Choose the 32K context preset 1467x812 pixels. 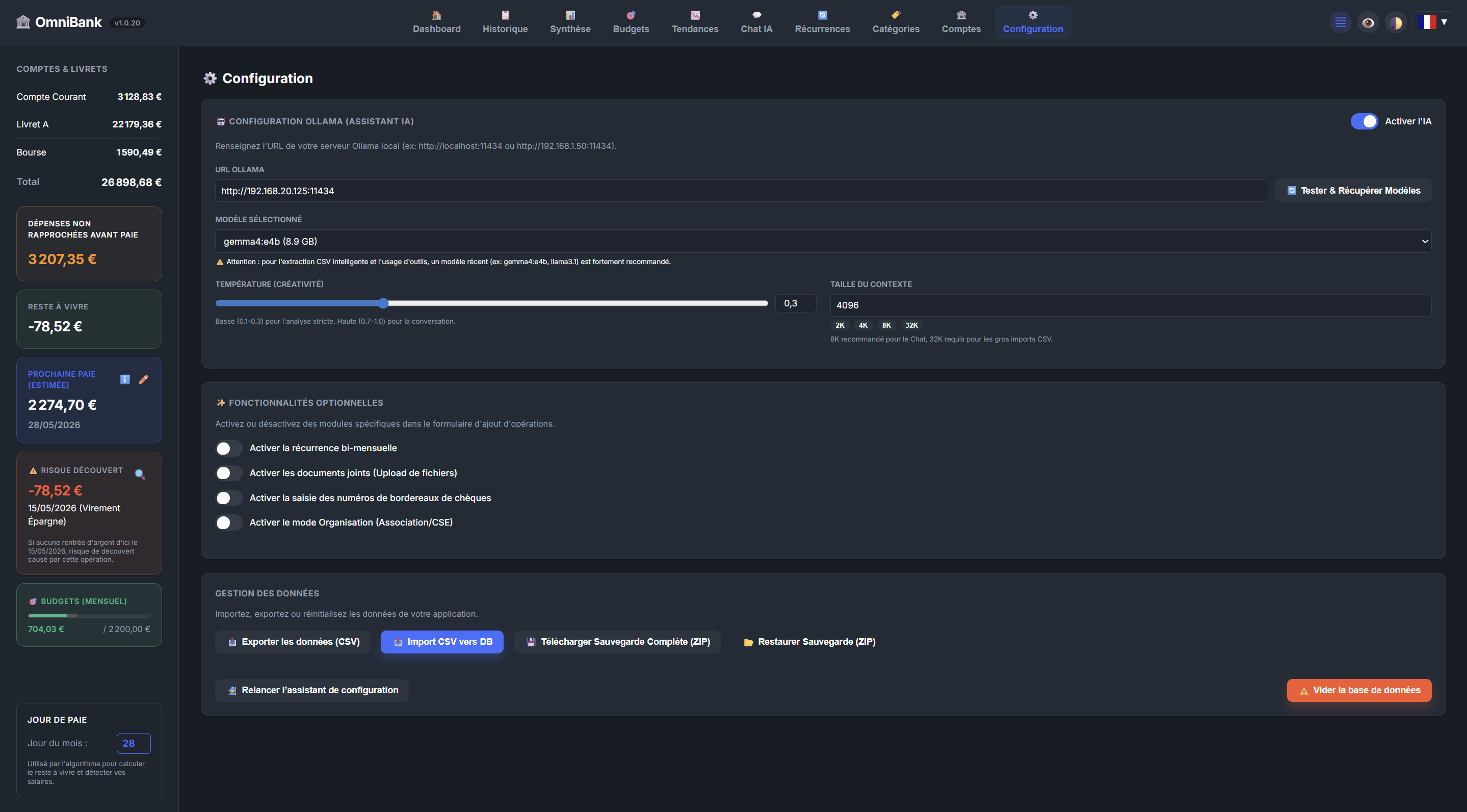click(911, 326)
